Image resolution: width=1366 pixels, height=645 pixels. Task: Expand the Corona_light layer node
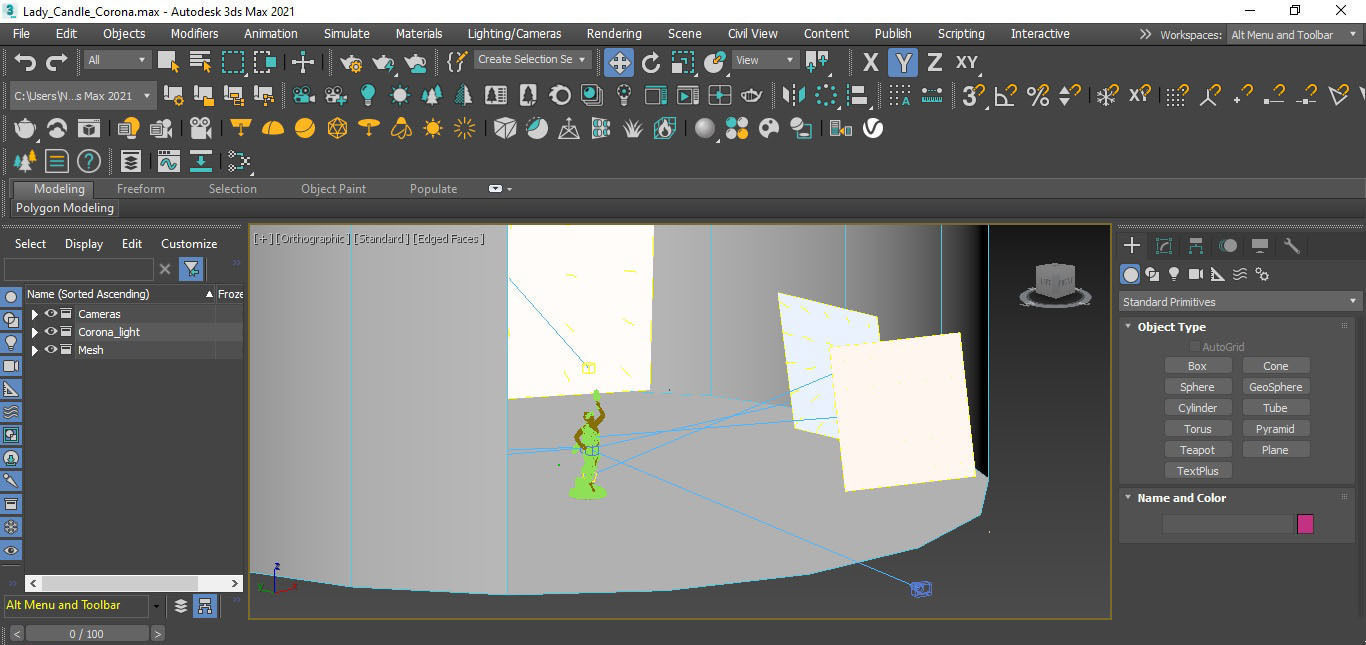pos(35,332)
